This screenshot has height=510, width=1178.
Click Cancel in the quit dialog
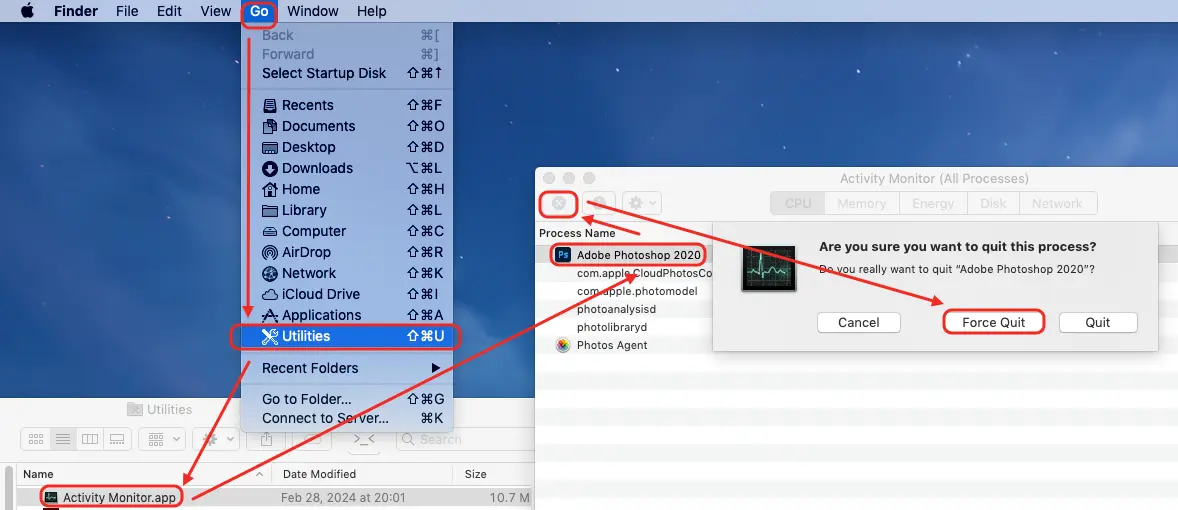[858, 322]
